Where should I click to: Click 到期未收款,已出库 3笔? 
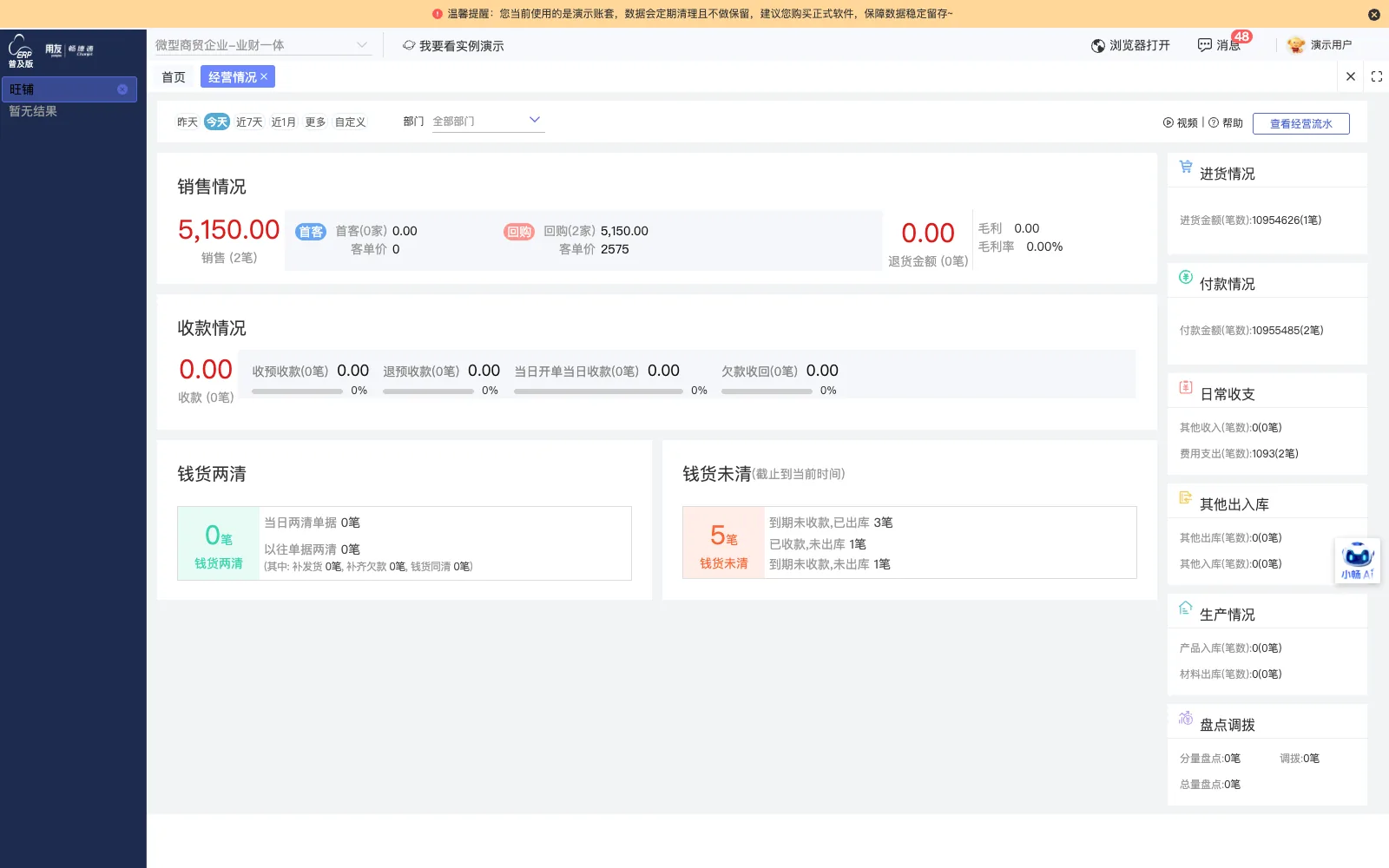[831, 523]
